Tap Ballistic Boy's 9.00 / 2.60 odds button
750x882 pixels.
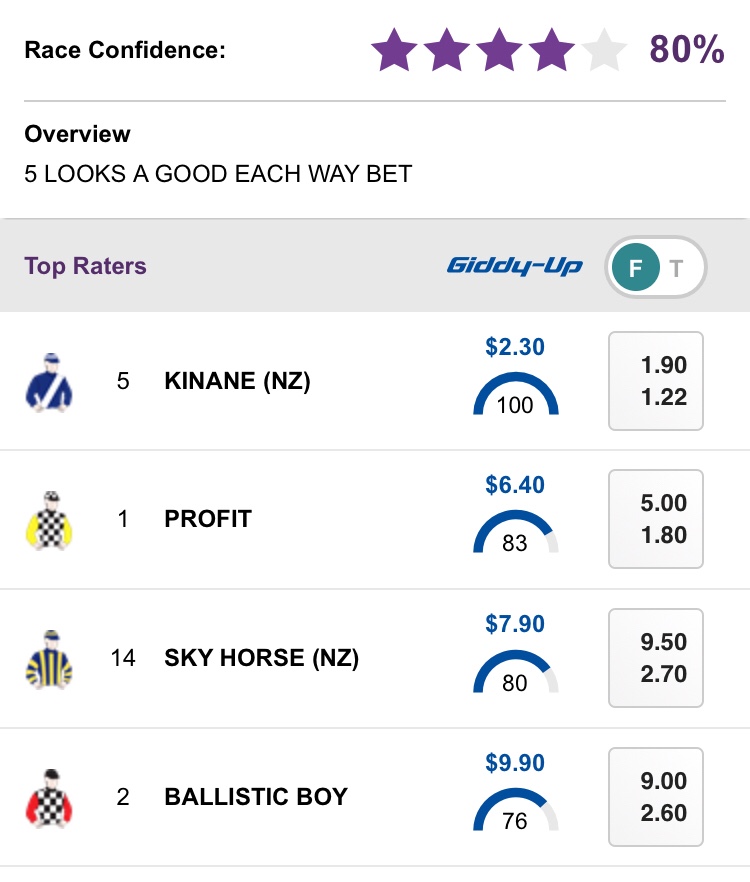click(656, 797)
